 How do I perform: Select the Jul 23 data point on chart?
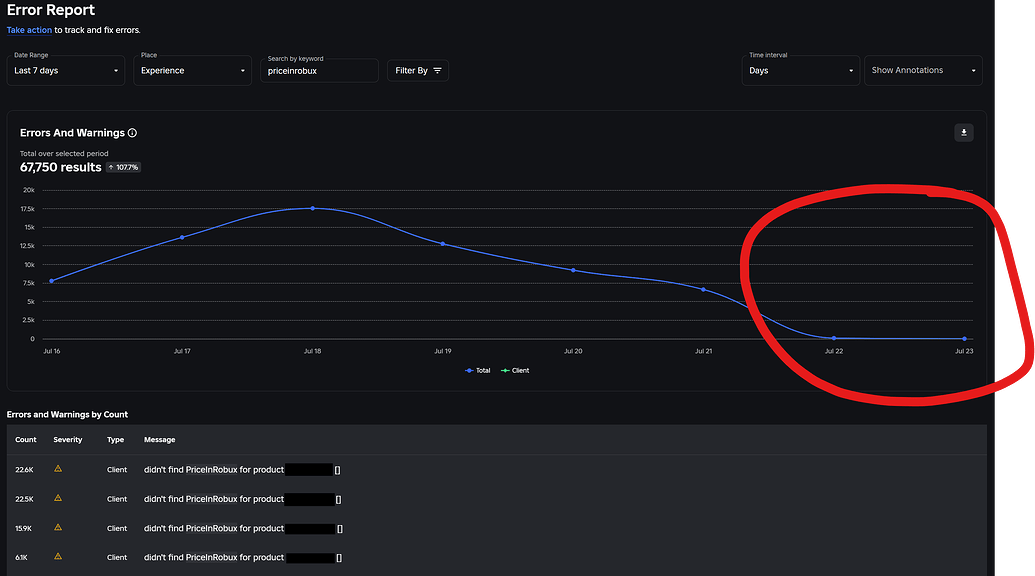tap(964, 339)
